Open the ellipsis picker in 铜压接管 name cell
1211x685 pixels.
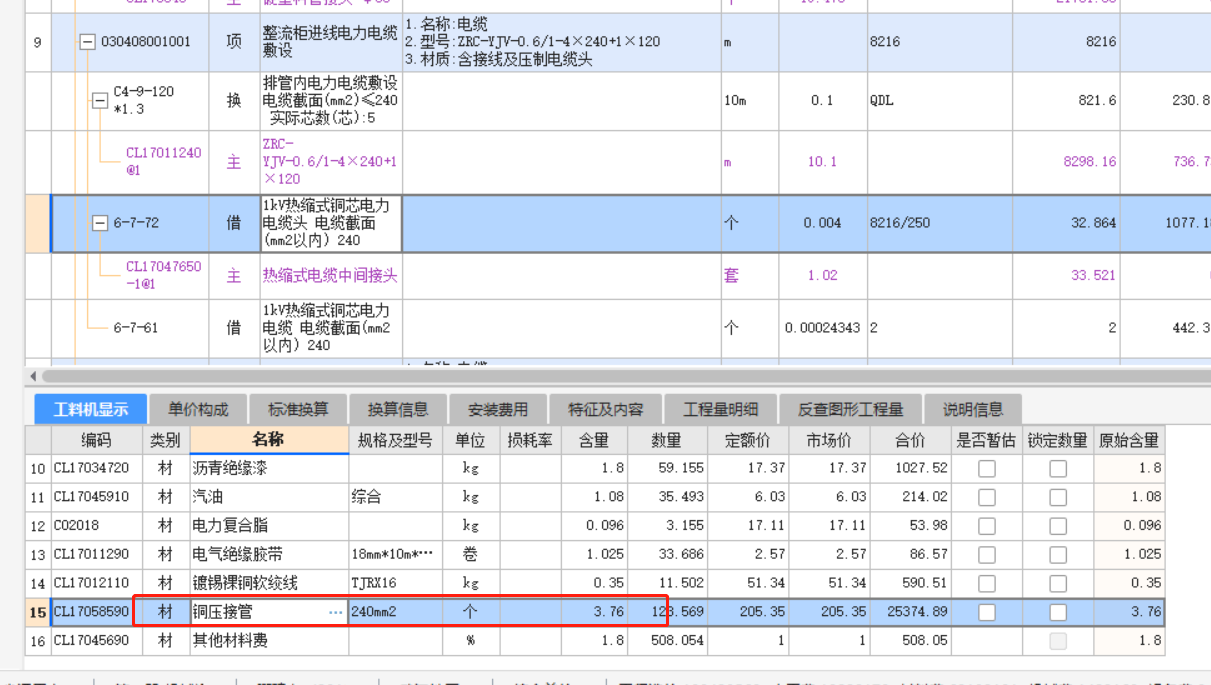point(335,612)
